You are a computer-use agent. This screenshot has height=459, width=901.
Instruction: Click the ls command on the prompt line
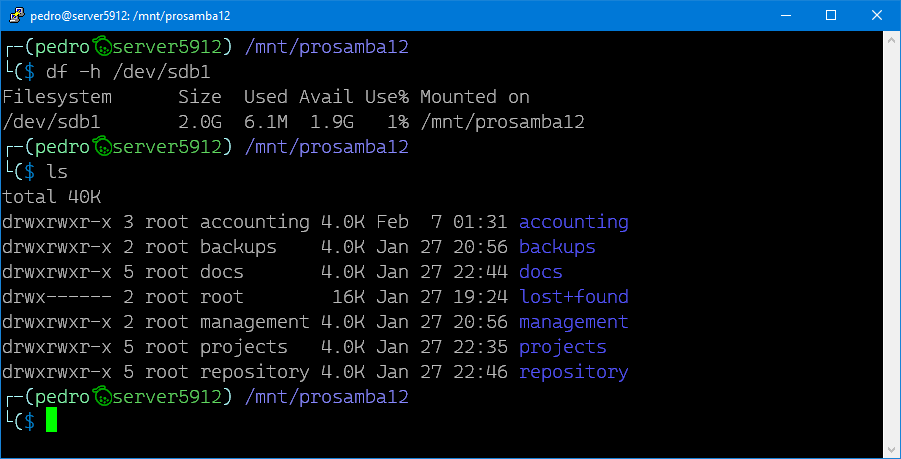click(57, 172)
